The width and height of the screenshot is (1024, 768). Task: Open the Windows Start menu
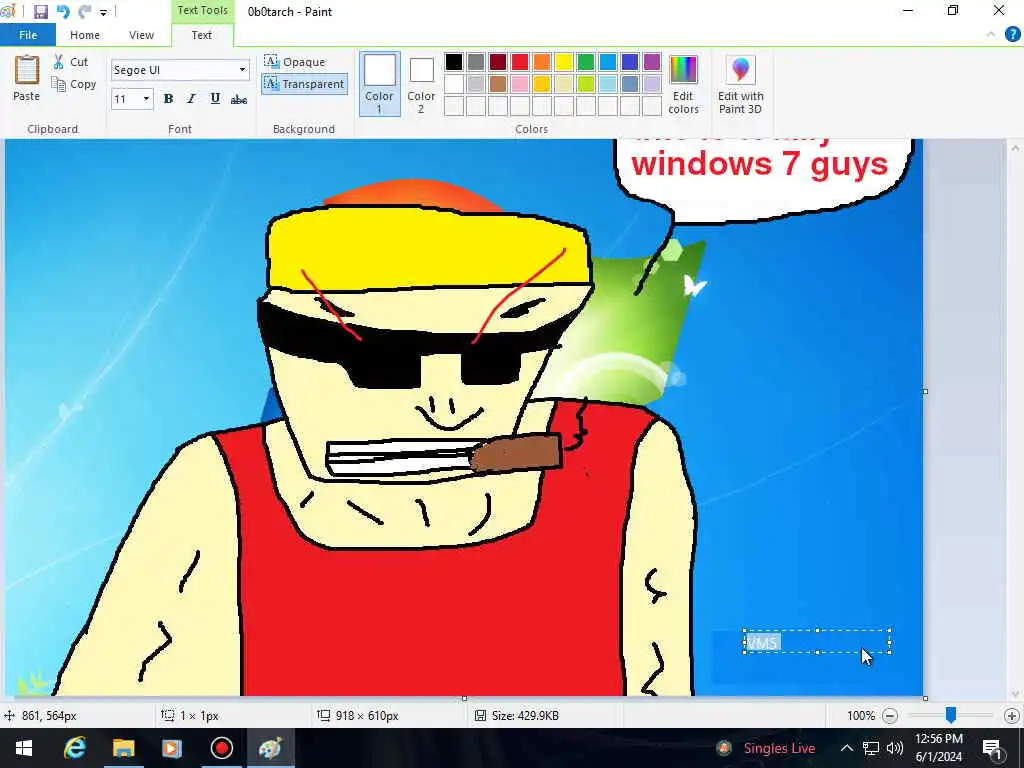[24, 748]
